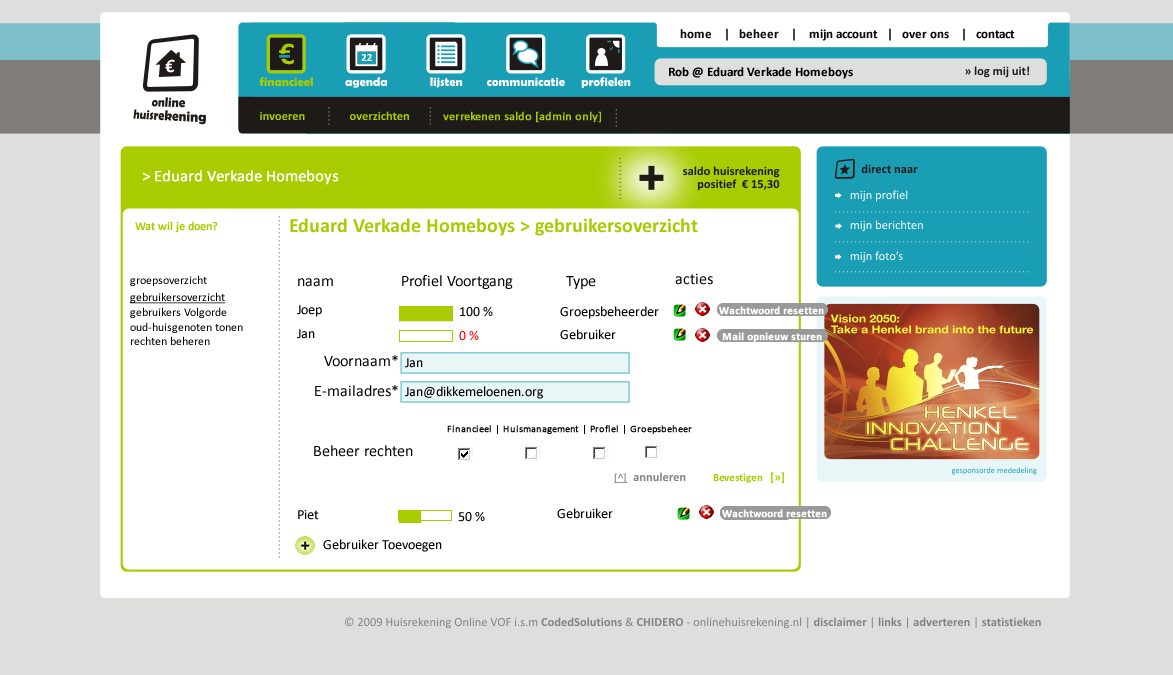The image size is (1173, 675).
Task: Open the financieel section icon
Action: tap(286, 54)
